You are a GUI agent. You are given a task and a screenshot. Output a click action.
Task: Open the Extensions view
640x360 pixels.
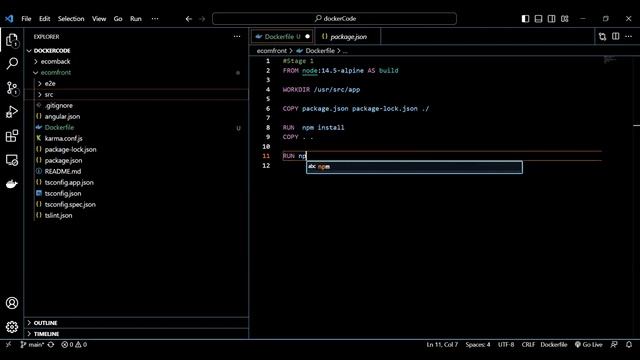(x=12, y=136)
